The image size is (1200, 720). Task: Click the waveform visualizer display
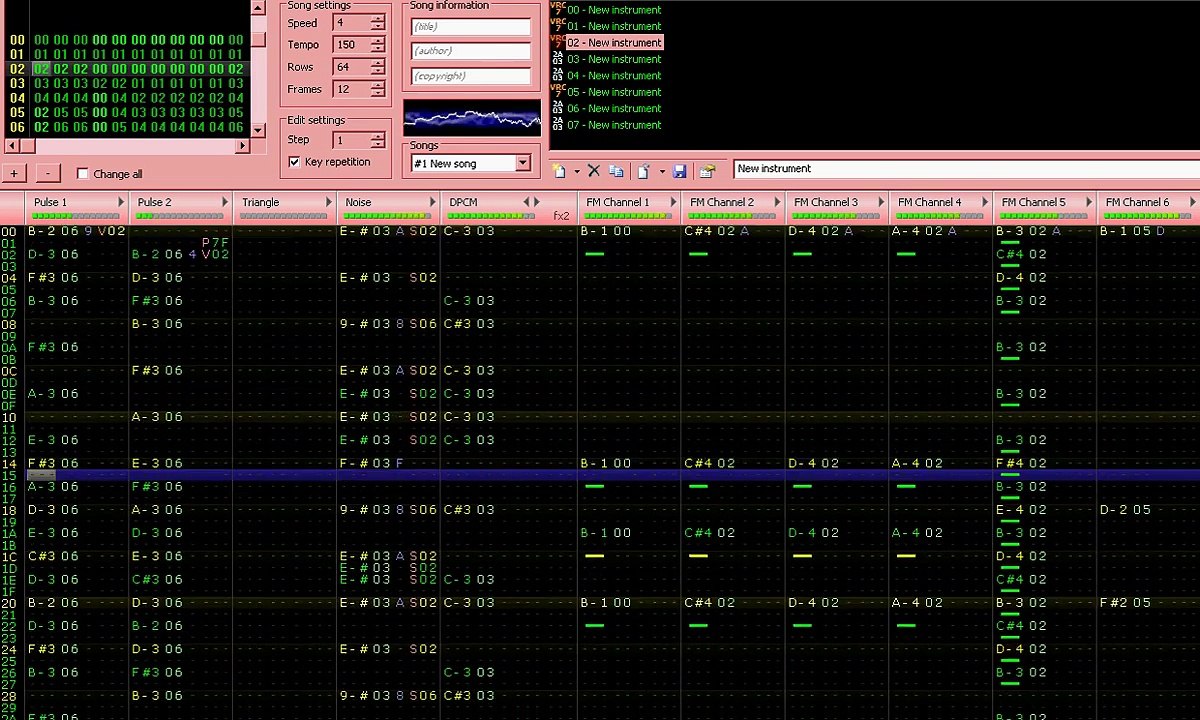472,118
